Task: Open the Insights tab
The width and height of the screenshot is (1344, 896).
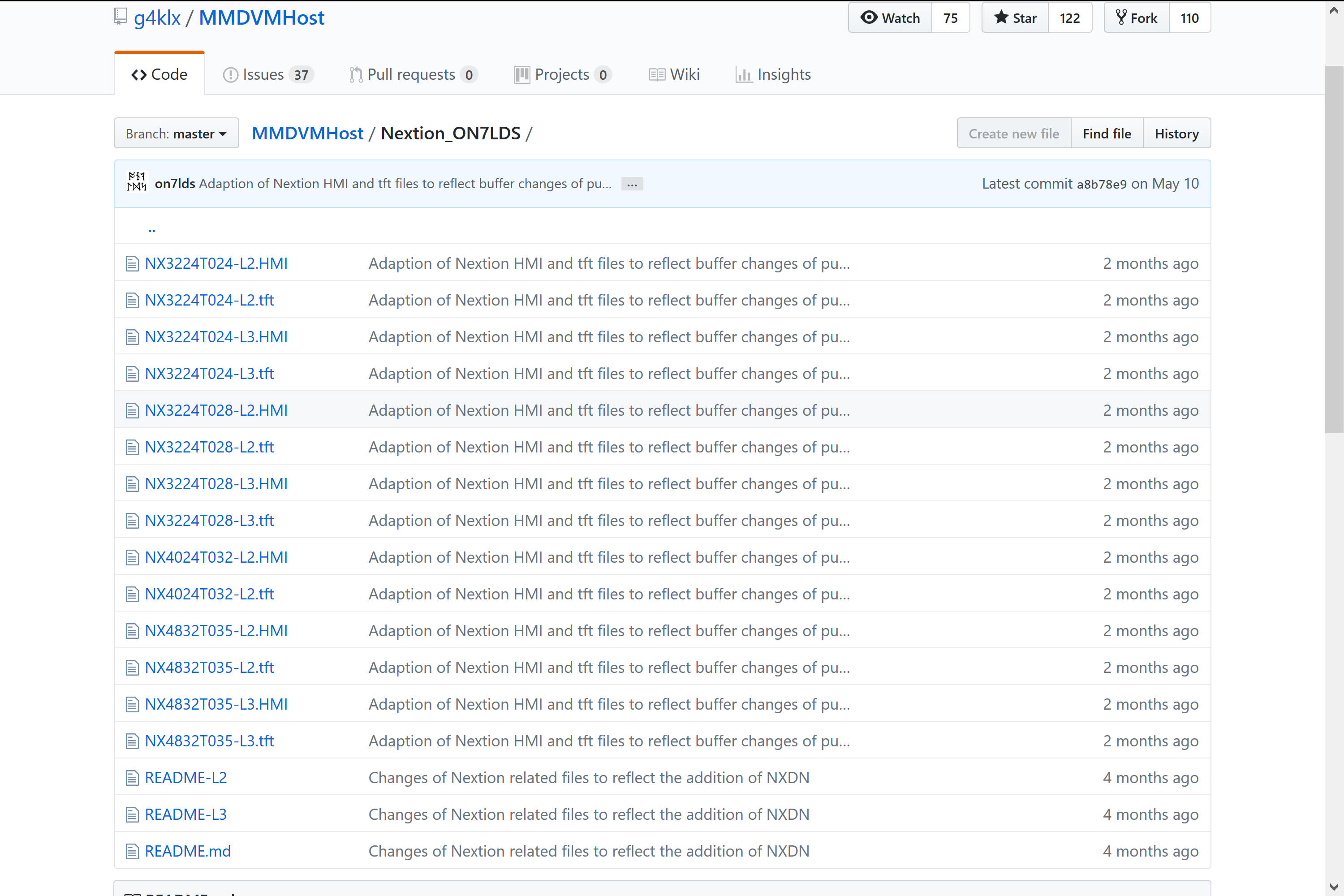Action: pyautogui.click(x=773, y=74)
